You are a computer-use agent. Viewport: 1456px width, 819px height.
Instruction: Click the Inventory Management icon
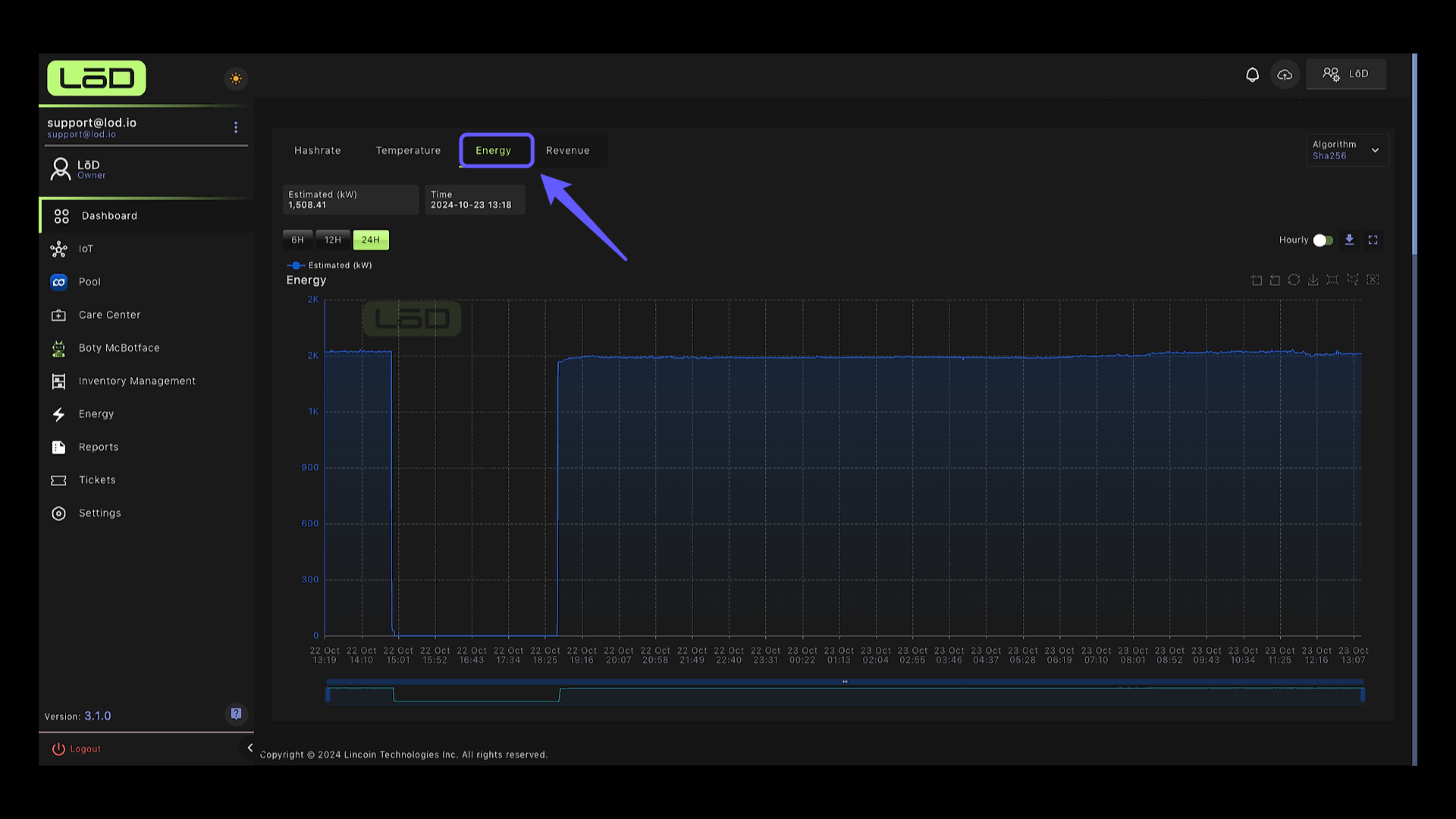58,381
